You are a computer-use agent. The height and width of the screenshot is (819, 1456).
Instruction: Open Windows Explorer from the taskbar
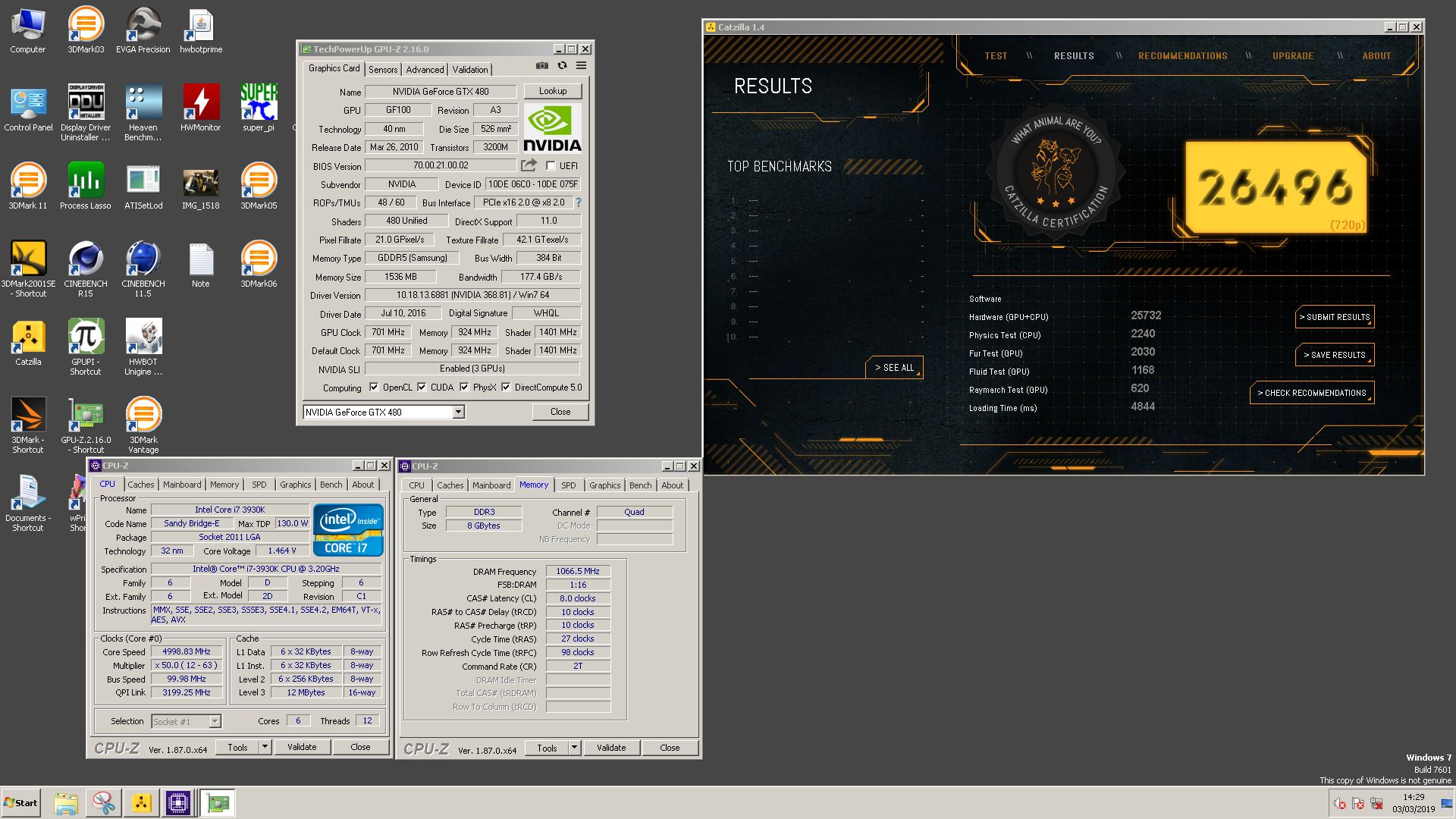click(x=66, y=802)
